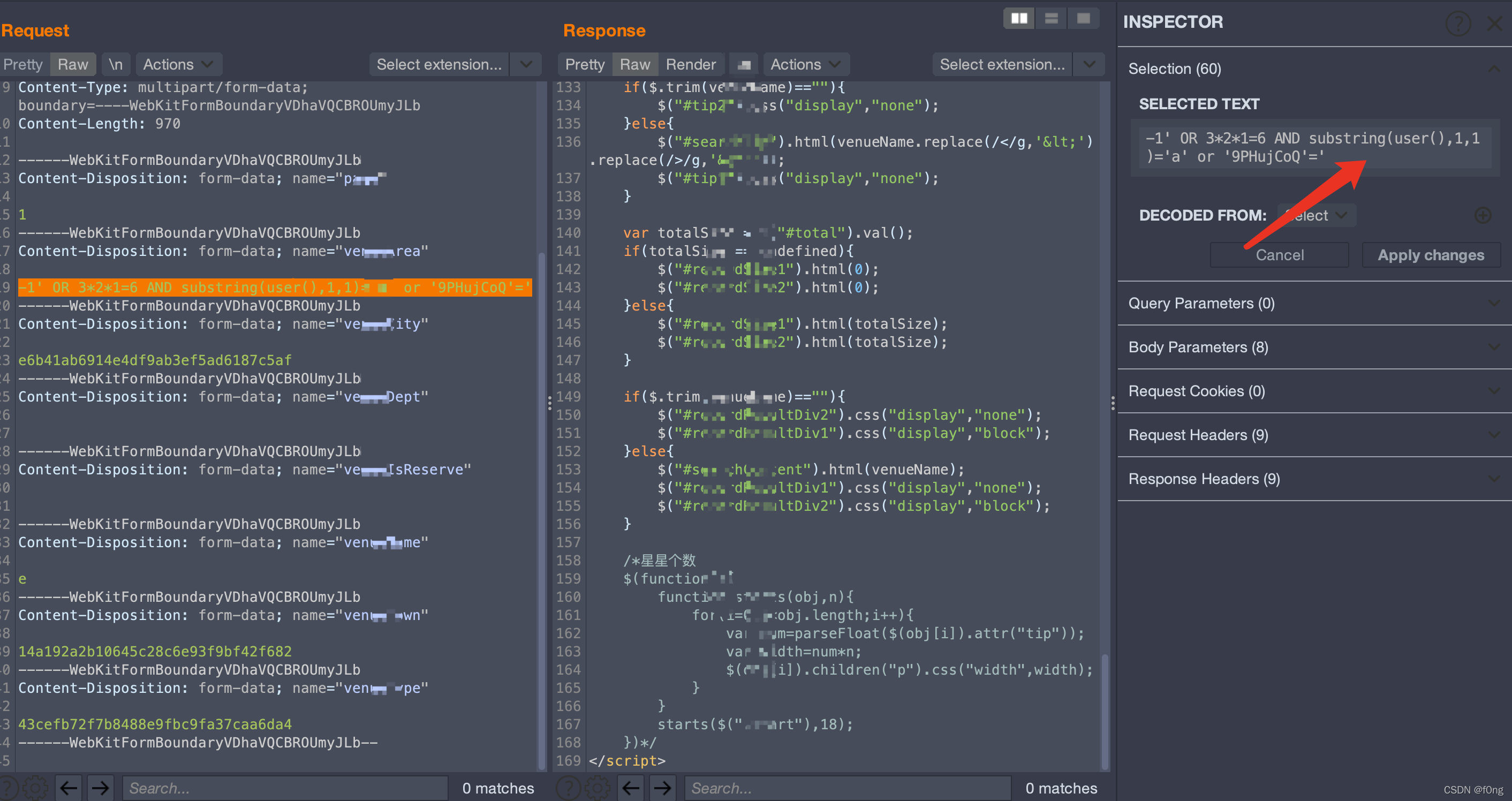
Task: Switch to vertical stacked layout icon
Action: 1051,19
